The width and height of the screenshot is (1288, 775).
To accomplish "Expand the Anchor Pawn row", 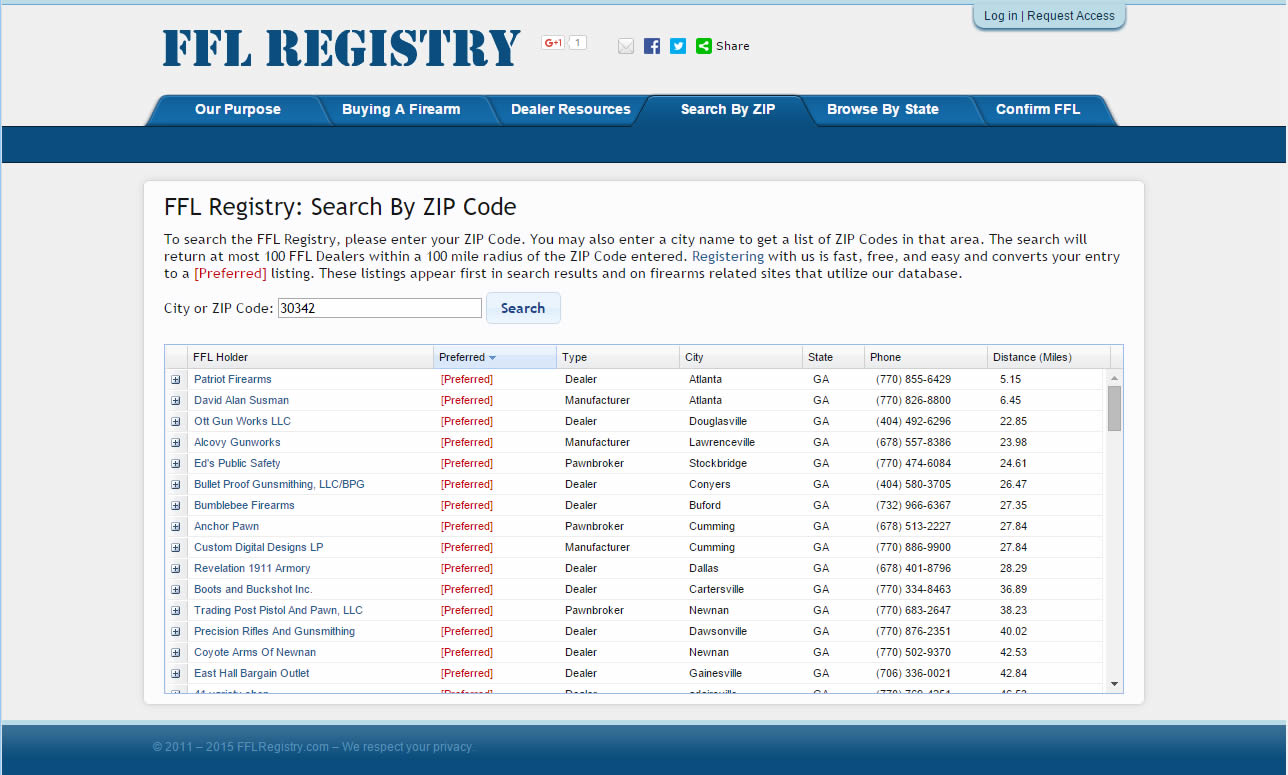I will click(176, 527).
